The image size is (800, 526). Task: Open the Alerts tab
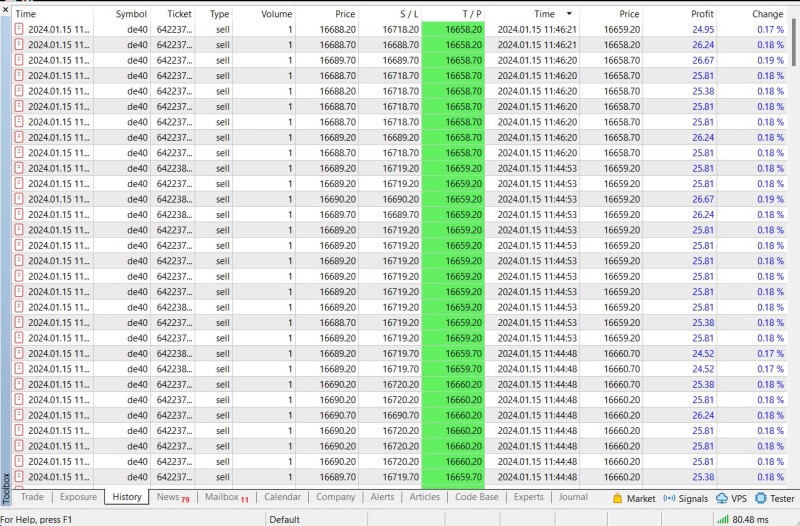coord(382,497)
